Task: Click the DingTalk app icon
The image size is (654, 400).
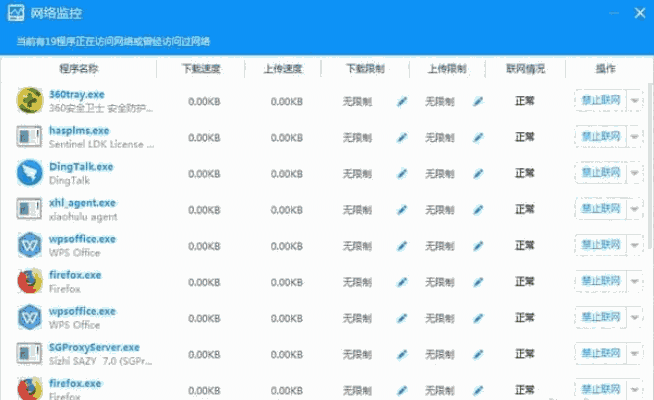Action: pyautogui.click(x=30, y=173)
